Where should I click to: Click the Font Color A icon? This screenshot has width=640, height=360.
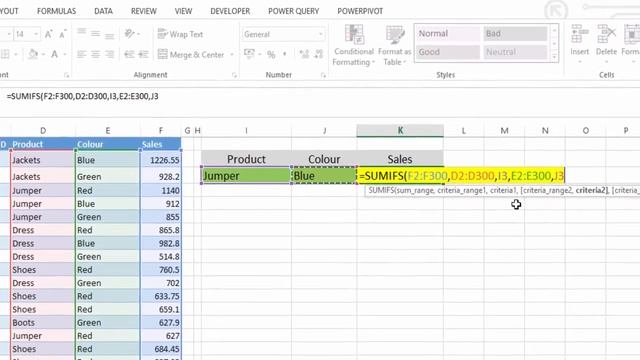click(x=54, y=54)
